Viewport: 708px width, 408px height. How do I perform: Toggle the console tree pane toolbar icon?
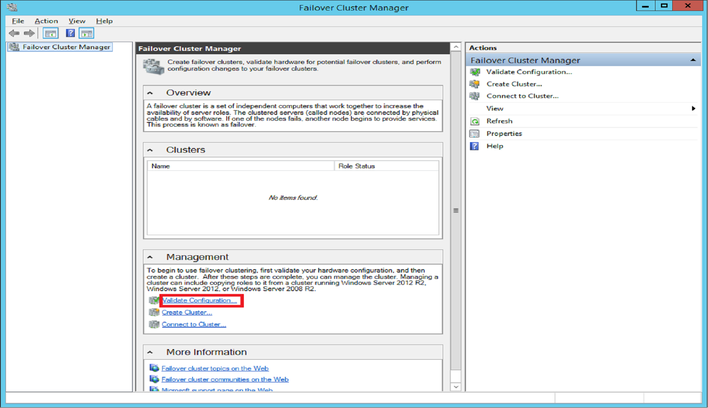tap(51, 33)
